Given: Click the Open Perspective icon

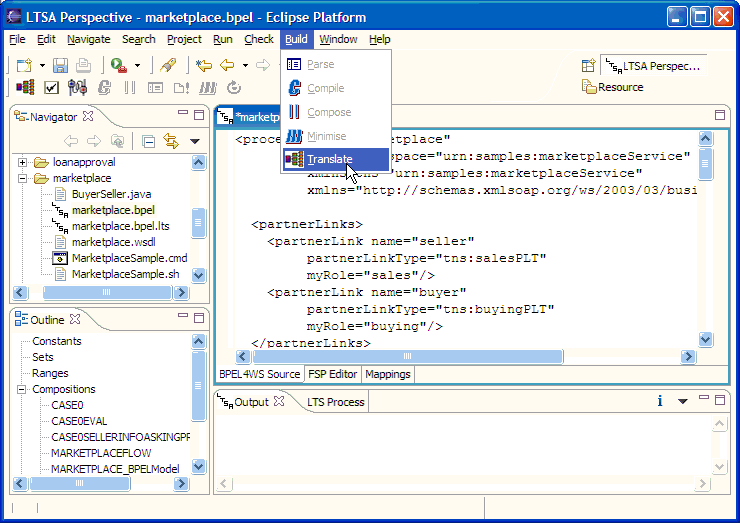Looking at the screenshot, I should (x=589, y=65).
